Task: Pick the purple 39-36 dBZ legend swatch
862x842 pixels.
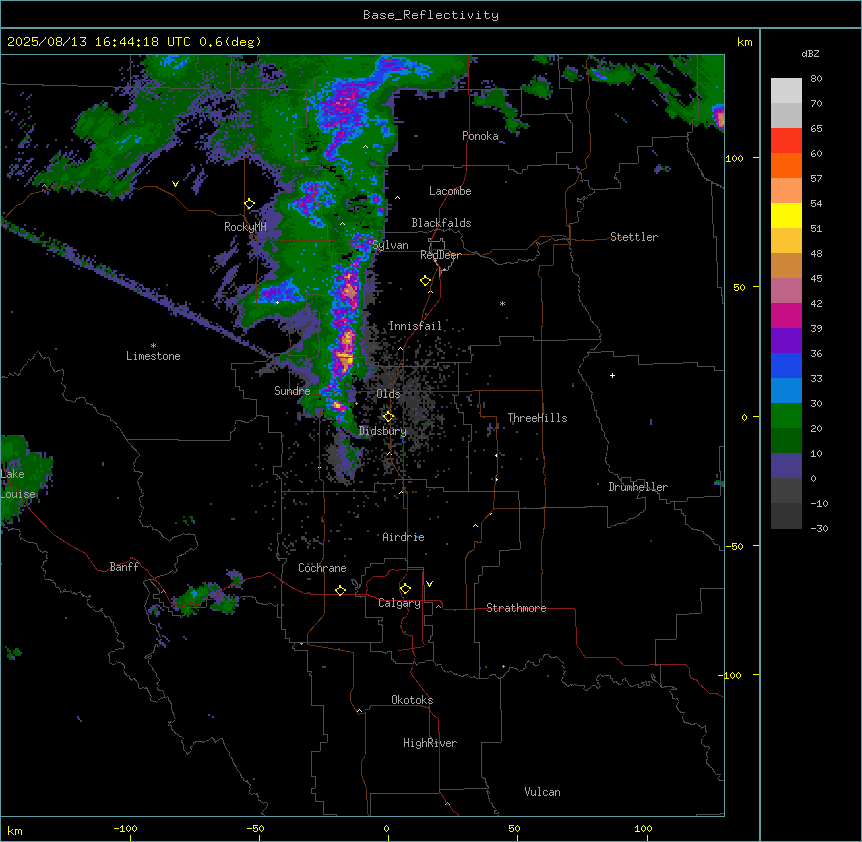Action: 786,341
